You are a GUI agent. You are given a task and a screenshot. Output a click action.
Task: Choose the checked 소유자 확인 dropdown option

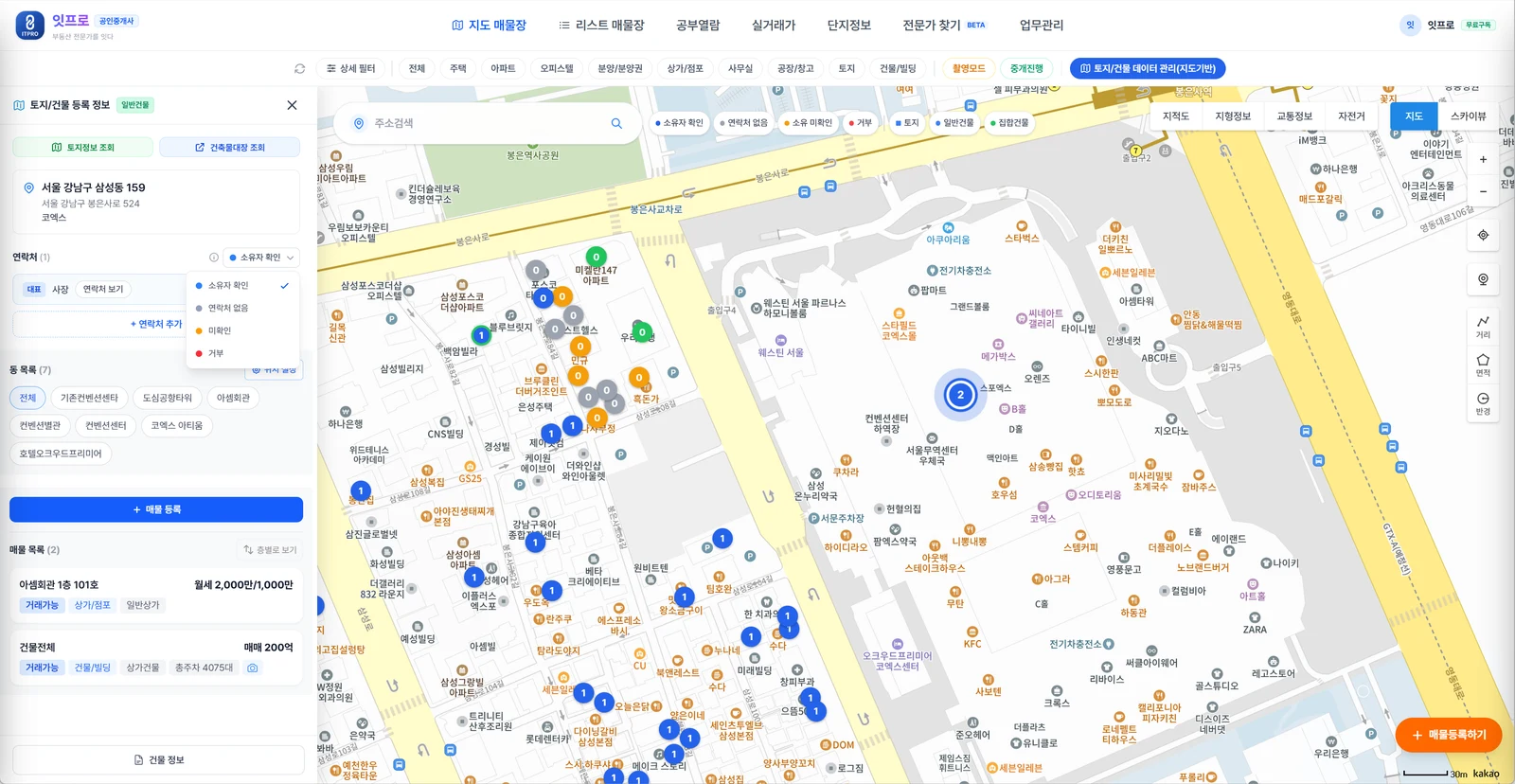(x=242, y=285)
